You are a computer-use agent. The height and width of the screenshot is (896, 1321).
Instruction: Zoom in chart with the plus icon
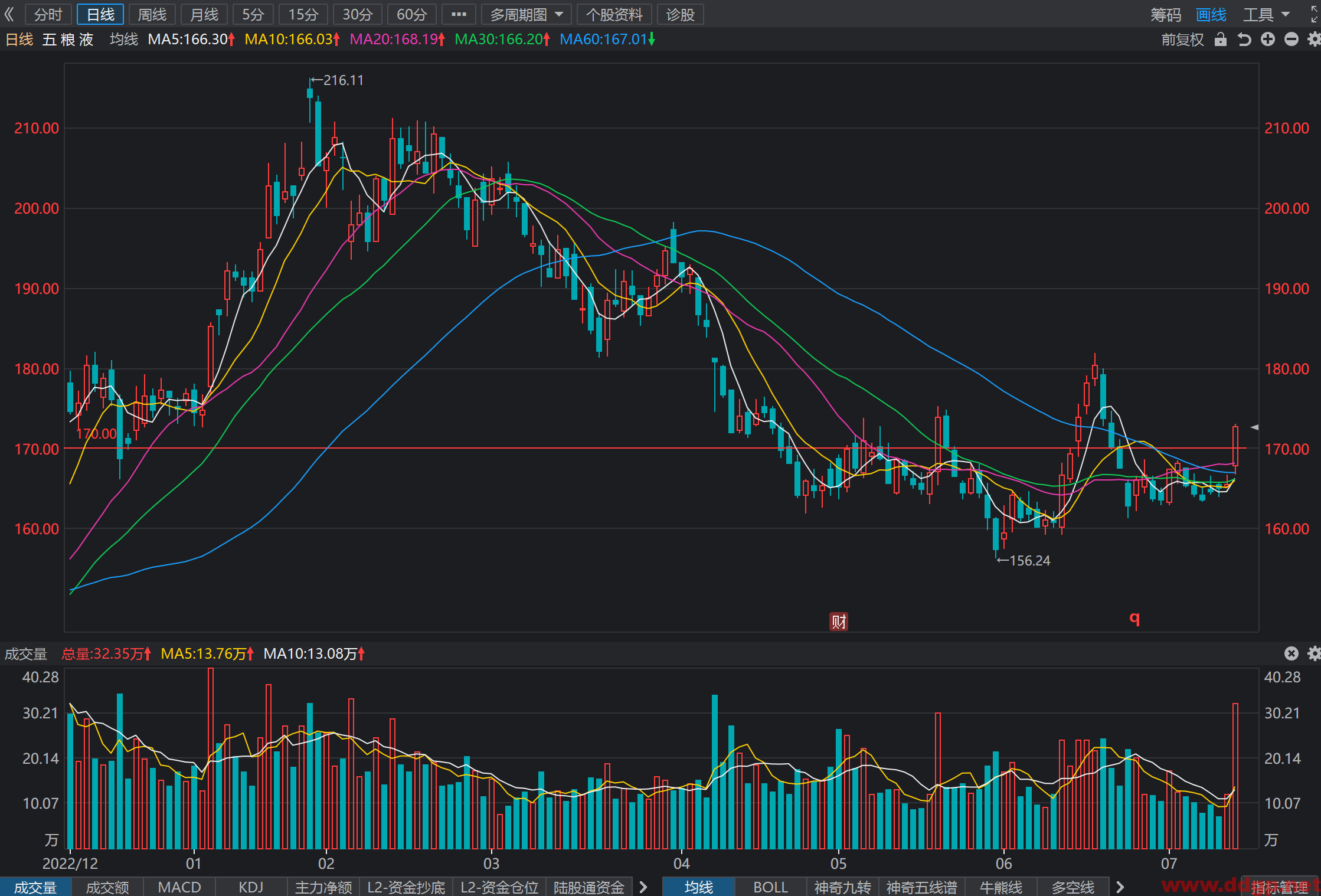pos(1267,40)
